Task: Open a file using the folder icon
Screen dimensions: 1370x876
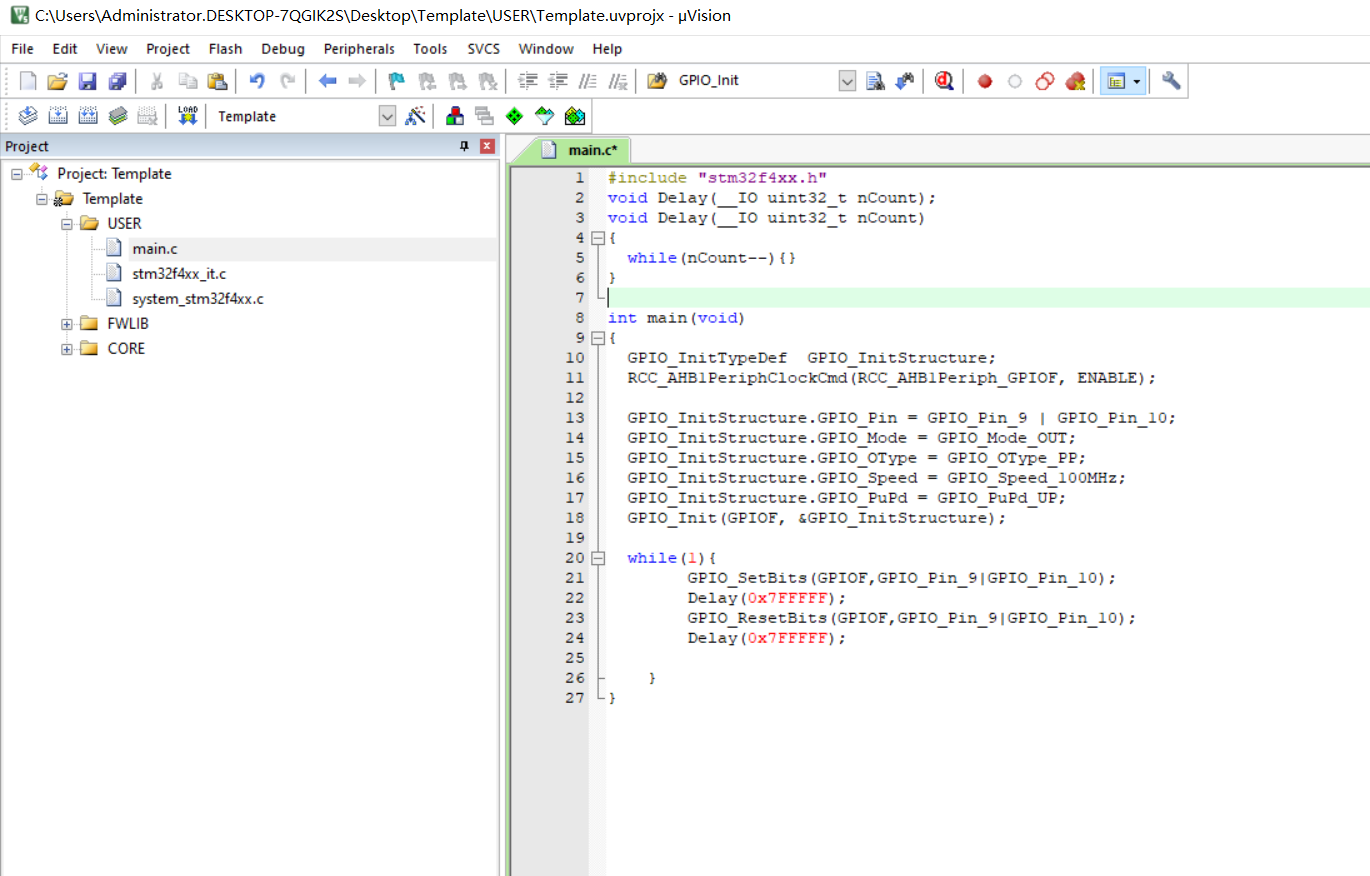Action: 57,81
